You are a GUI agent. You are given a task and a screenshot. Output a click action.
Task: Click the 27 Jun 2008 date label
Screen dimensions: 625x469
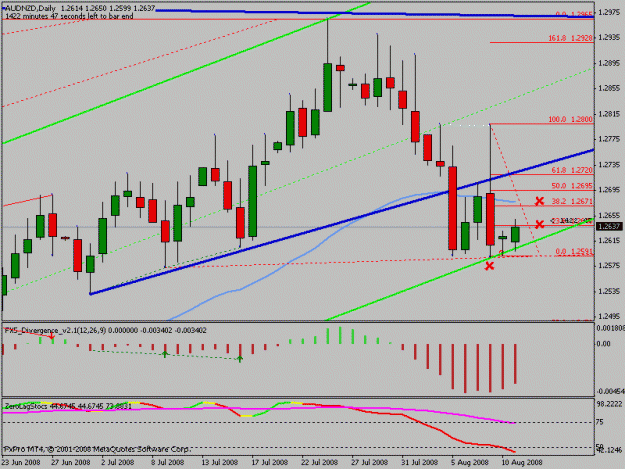[71, 463]
